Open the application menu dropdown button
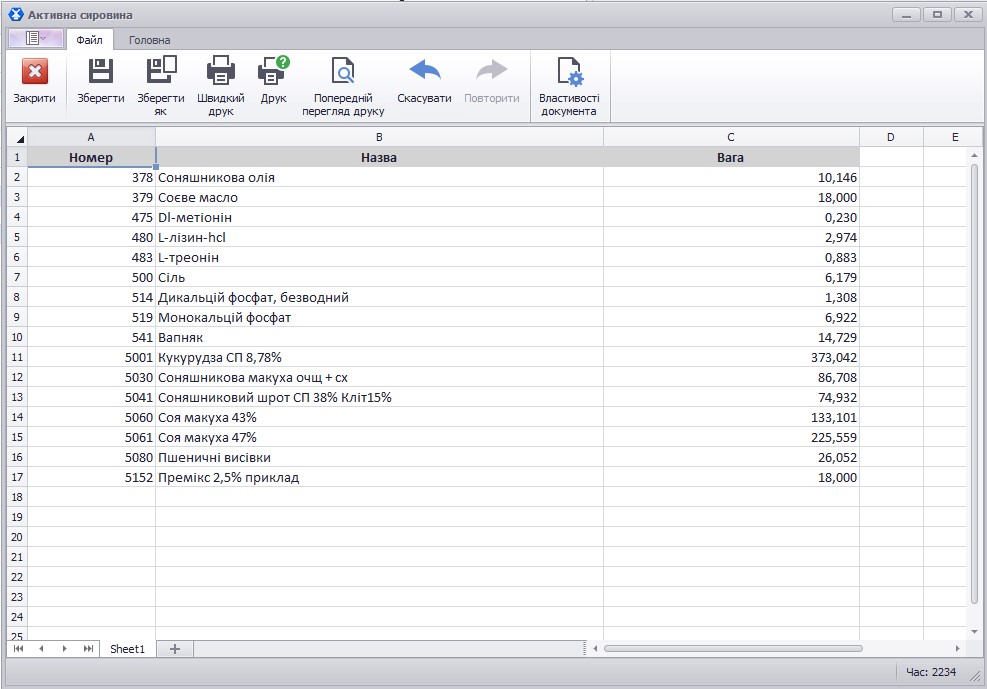987x689 pixels. 35,38
